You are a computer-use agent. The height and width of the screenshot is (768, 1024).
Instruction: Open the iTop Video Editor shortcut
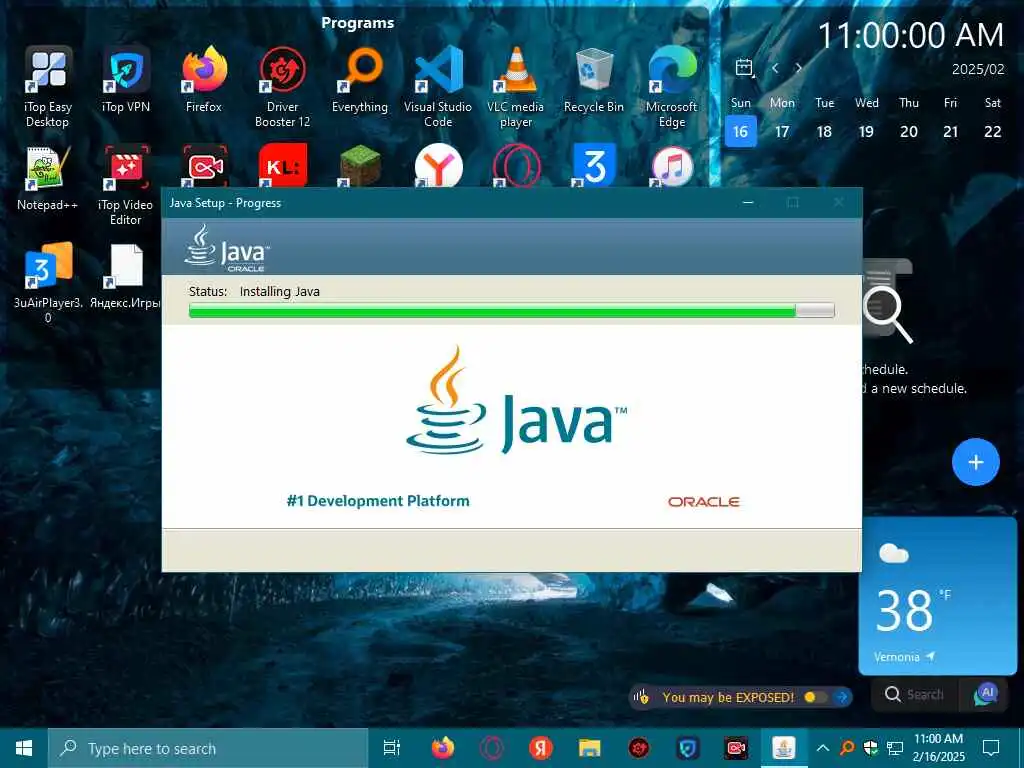(126, 185)
